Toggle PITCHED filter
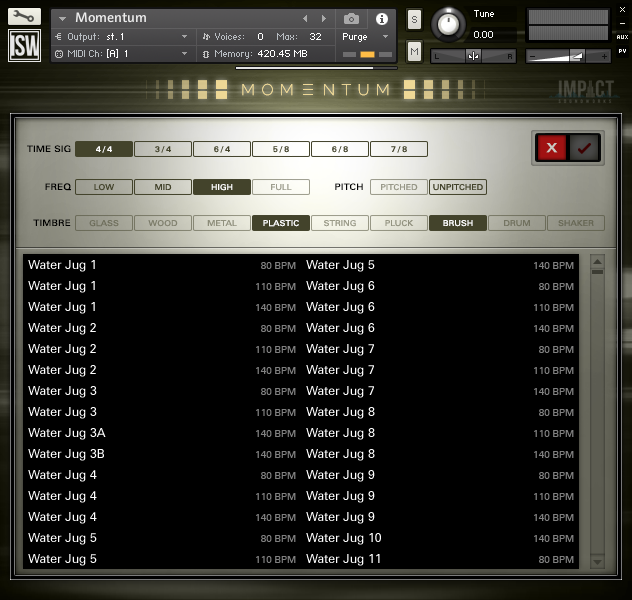The width and height of the screenshot is (632, 600). coord(399,187)
